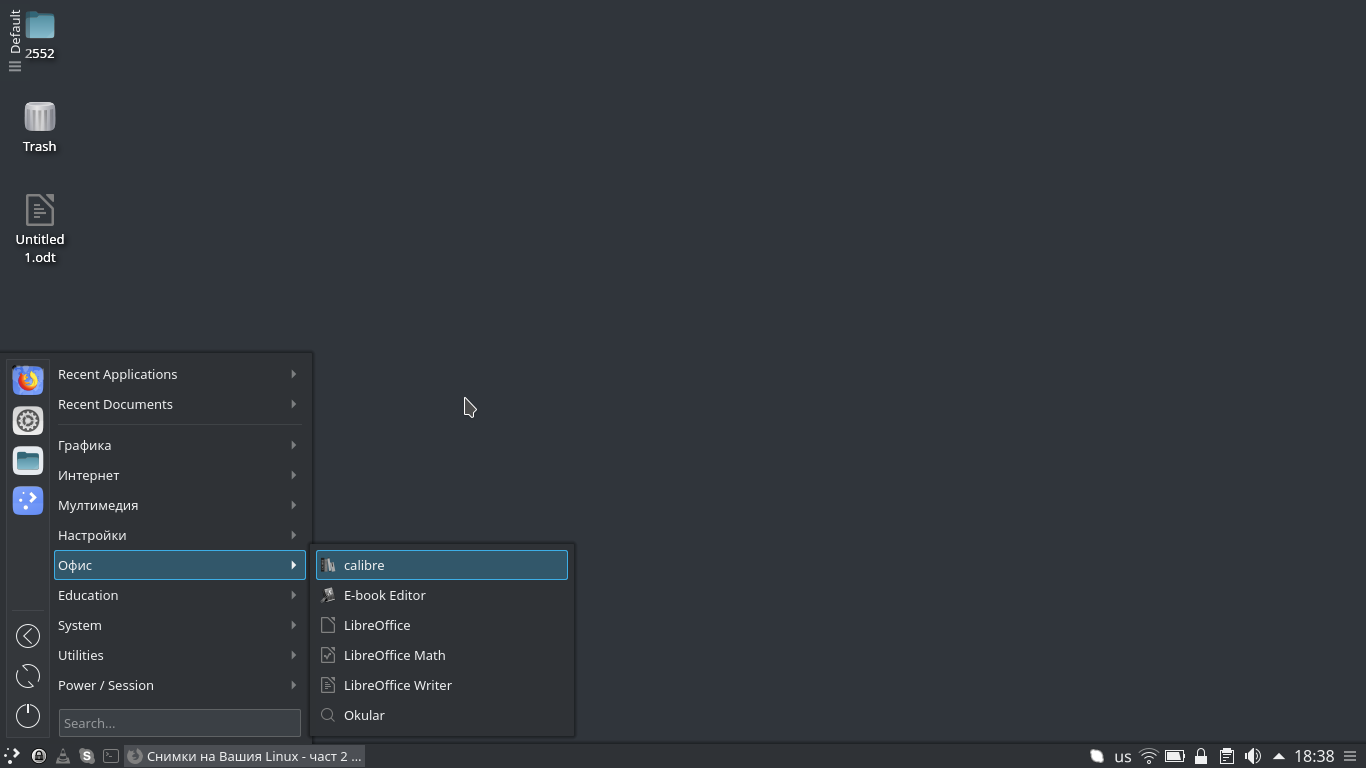Open the clipboard tray icon

[1227, 756]
